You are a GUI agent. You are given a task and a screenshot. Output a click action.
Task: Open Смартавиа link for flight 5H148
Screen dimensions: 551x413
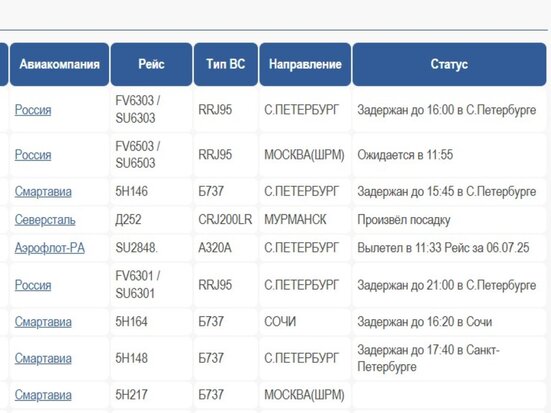[43, 358]
